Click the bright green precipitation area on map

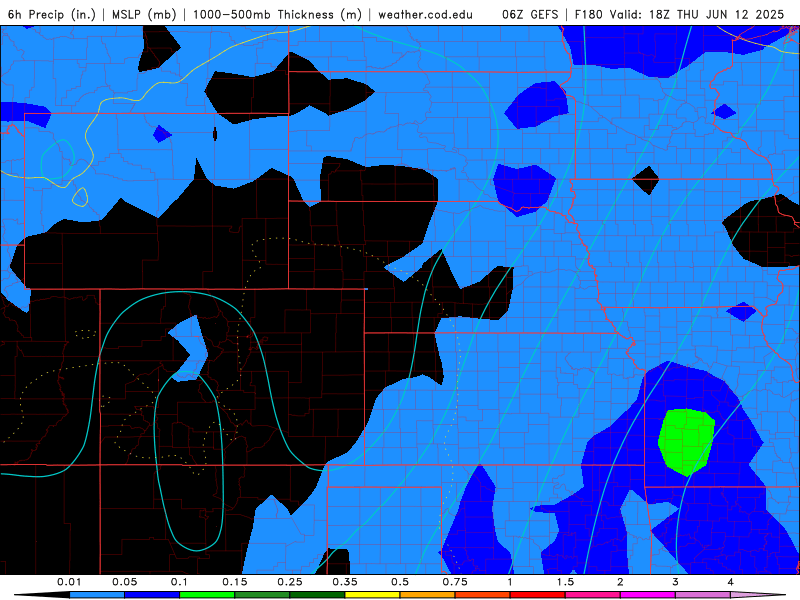(686, 441)
